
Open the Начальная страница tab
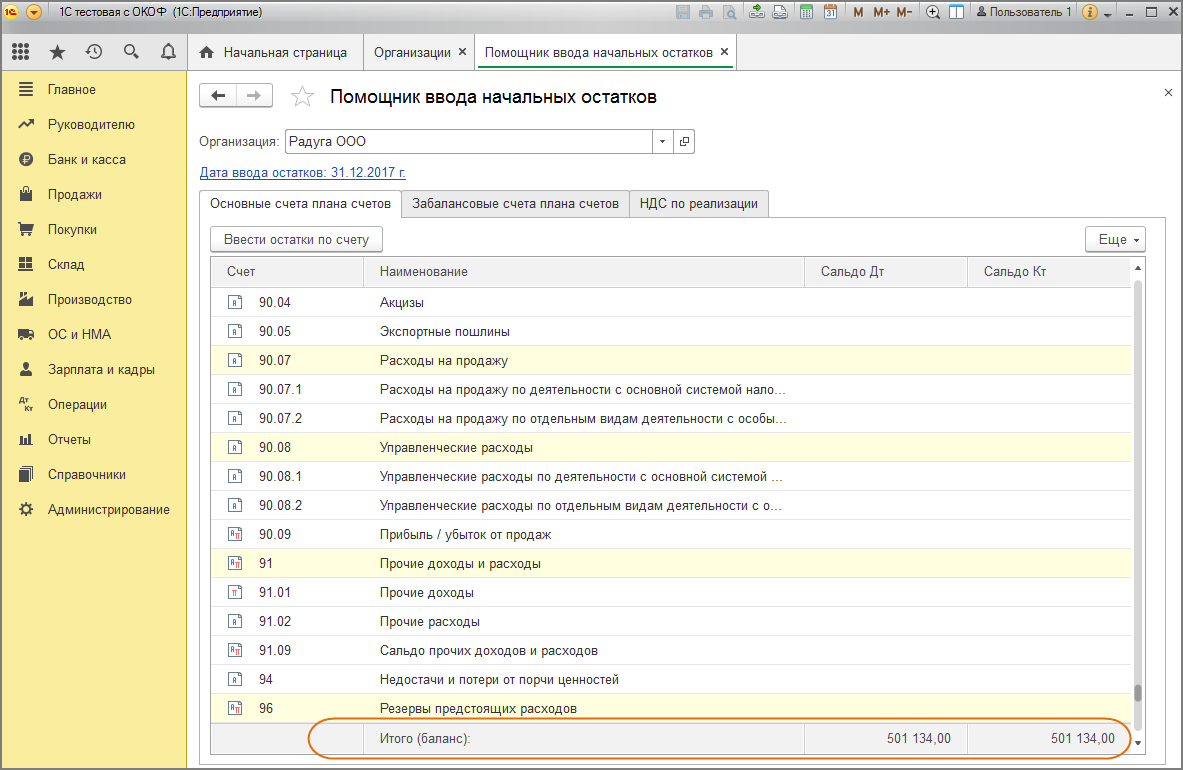click(x=274, y=52)
